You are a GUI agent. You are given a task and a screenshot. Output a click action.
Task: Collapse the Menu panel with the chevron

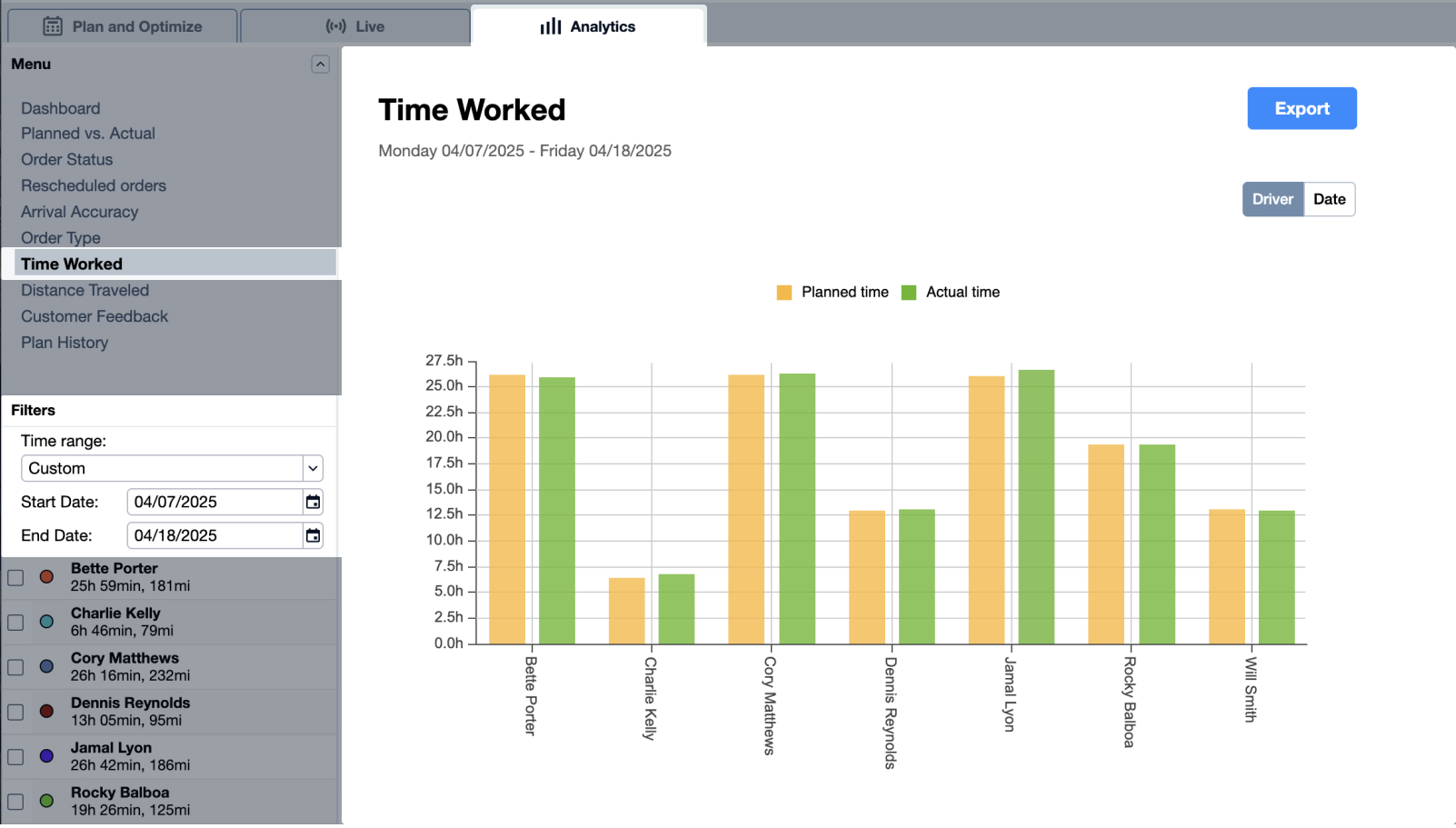click(321, 64)
